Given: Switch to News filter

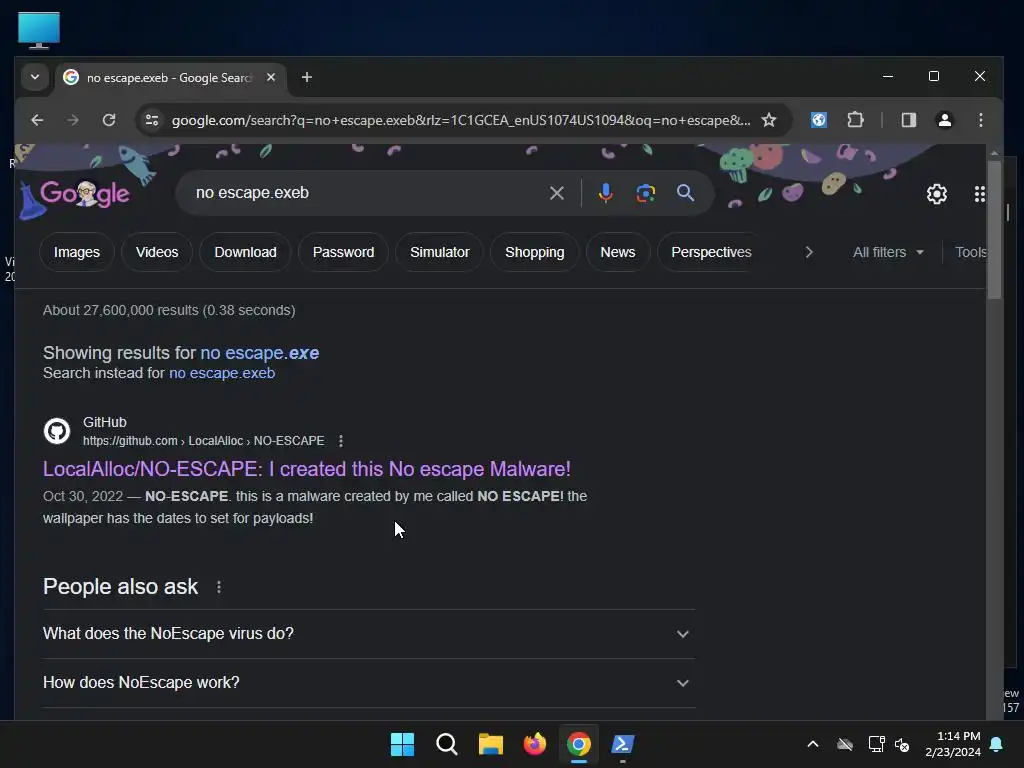Looking at the screenshot, I should click(x=617, y=252).
